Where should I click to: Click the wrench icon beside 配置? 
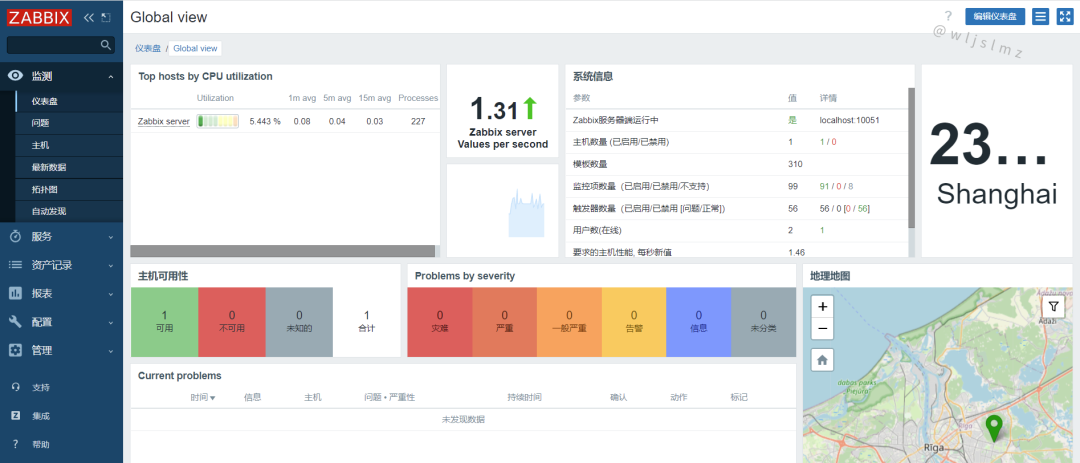15,322
